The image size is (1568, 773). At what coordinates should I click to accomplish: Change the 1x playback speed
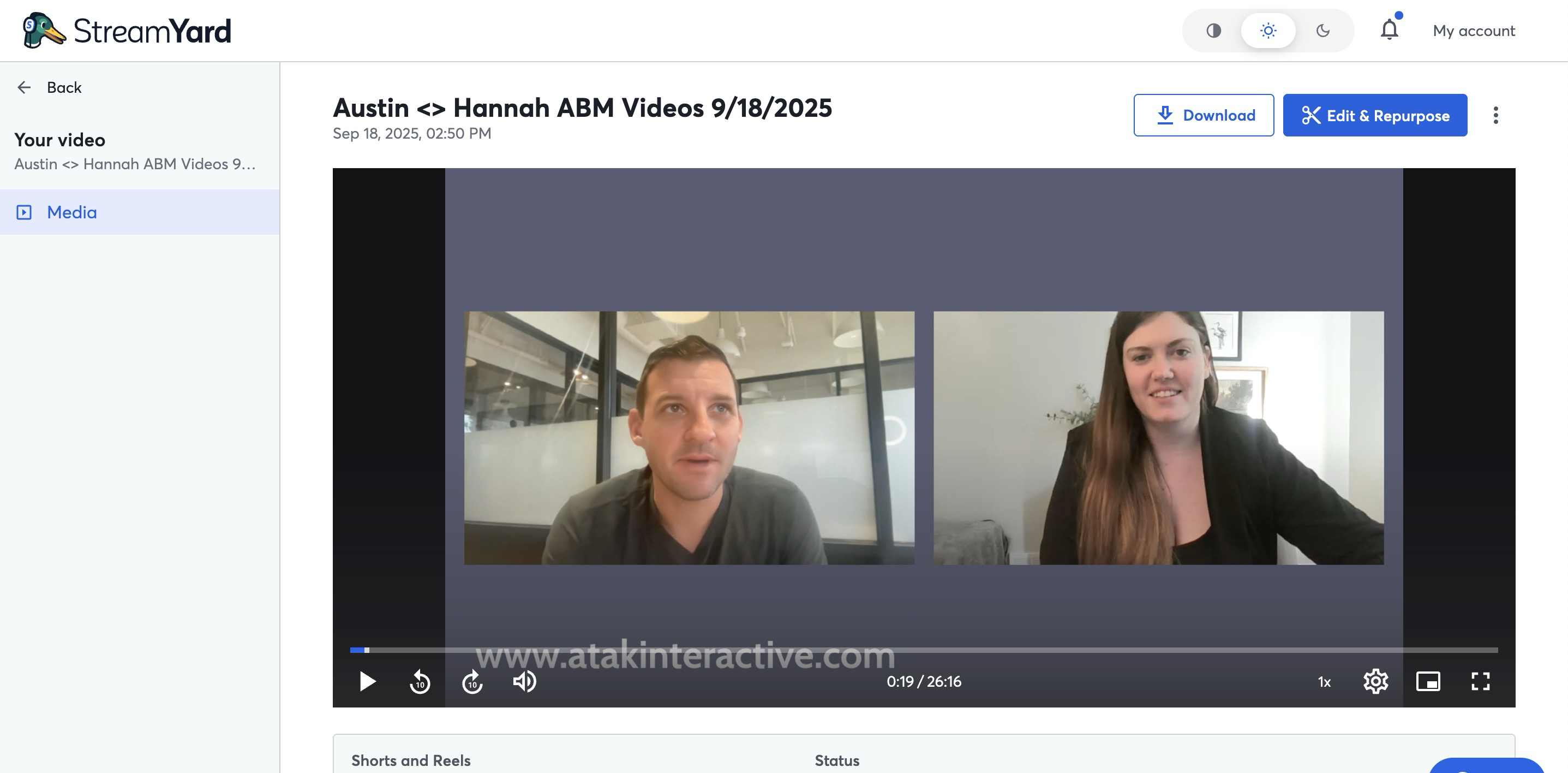tap(1325, 682)
